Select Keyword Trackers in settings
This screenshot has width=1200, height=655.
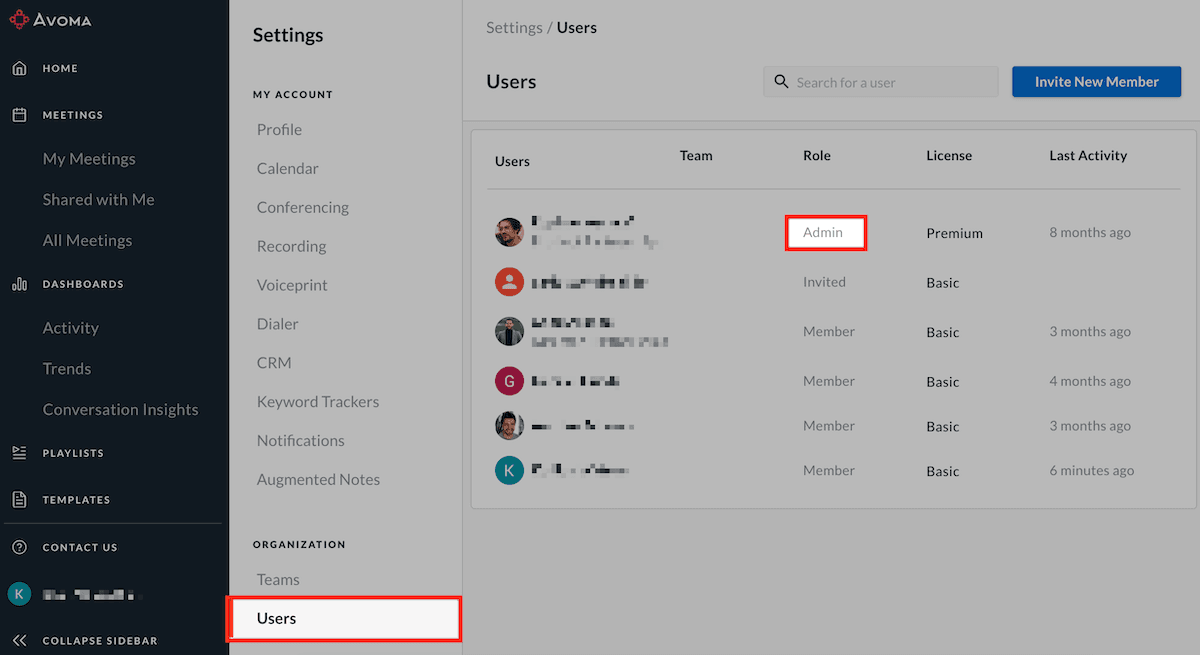tap(318, 402)
